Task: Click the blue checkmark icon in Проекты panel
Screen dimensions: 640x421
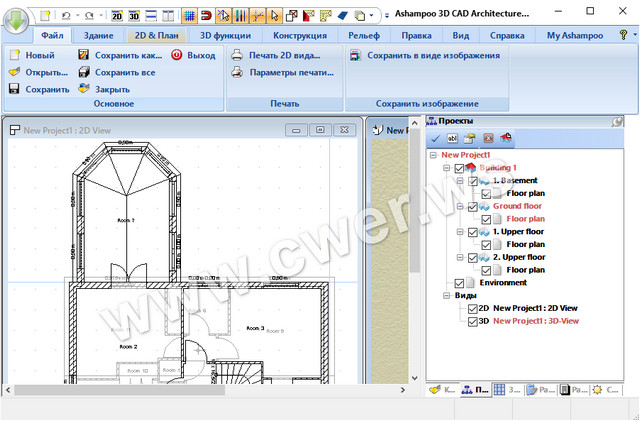Action: tap(435, 138)
